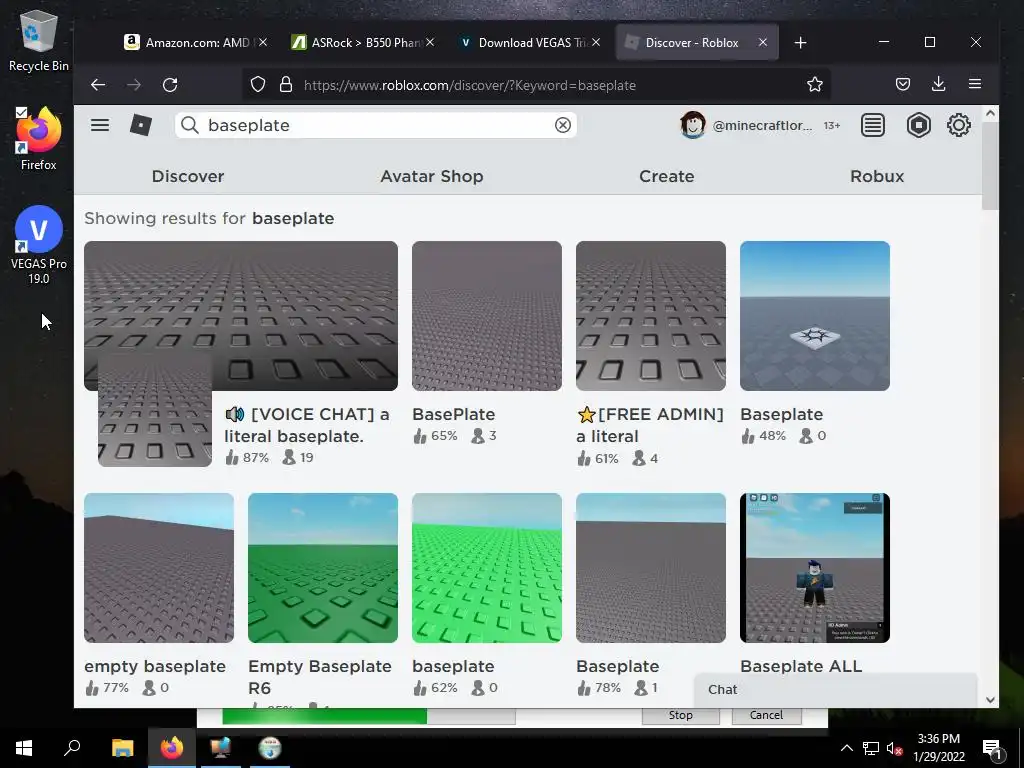
Task: Open the Roblox hamburger navigation menu
Action: (100, 125)
